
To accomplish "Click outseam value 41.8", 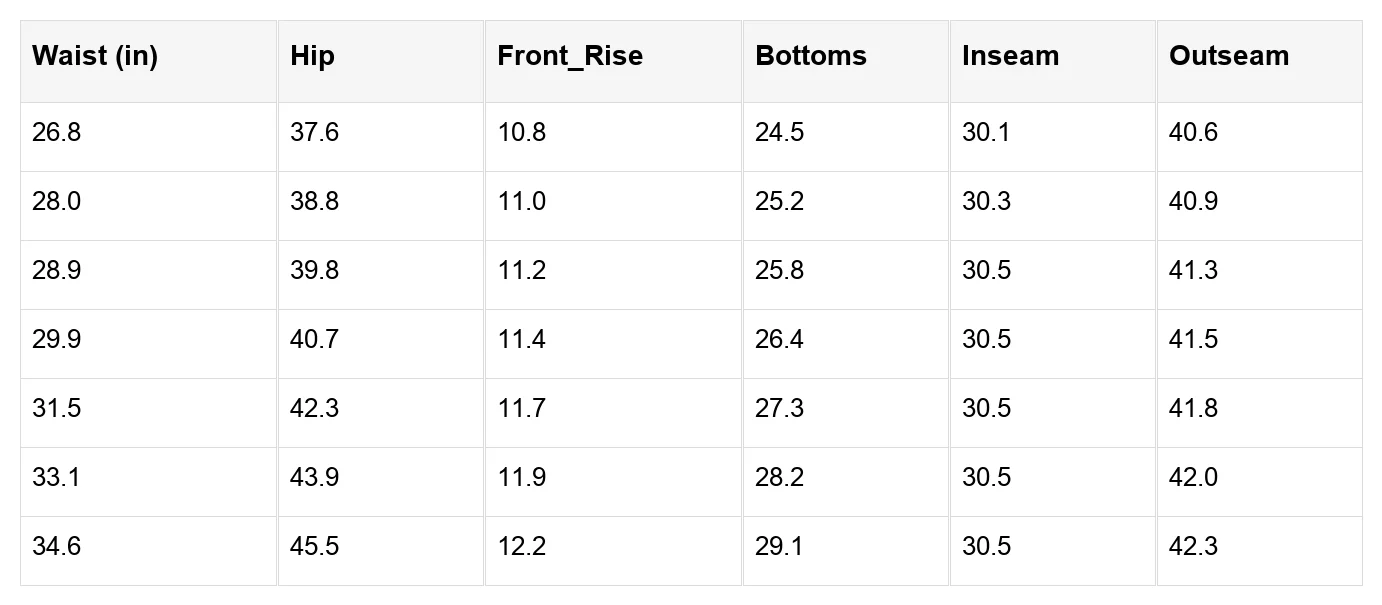I will click(1193, 409).
